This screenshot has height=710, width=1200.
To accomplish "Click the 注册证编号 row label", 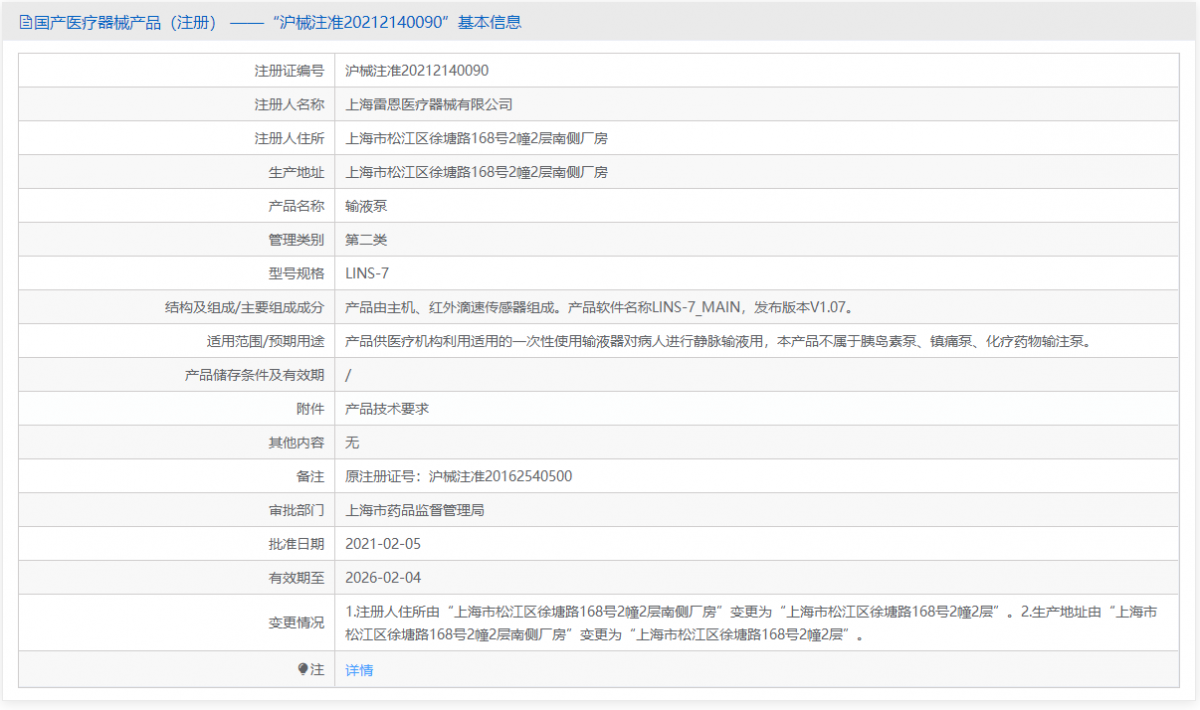I will pyautogui.click(x=289, y=71).
